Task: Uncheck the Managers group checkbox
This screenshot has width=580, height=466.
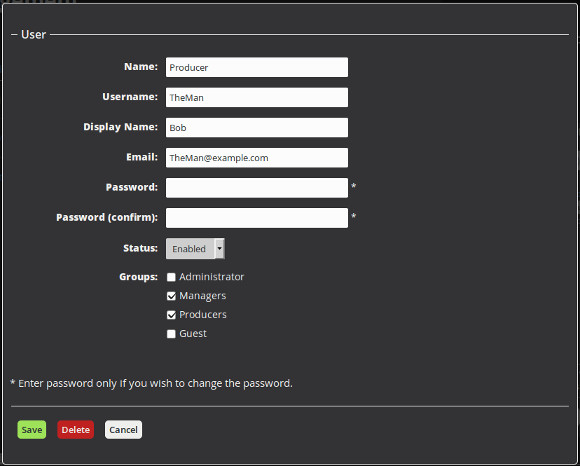Action: pyautogui.click(x=171, y=296)
